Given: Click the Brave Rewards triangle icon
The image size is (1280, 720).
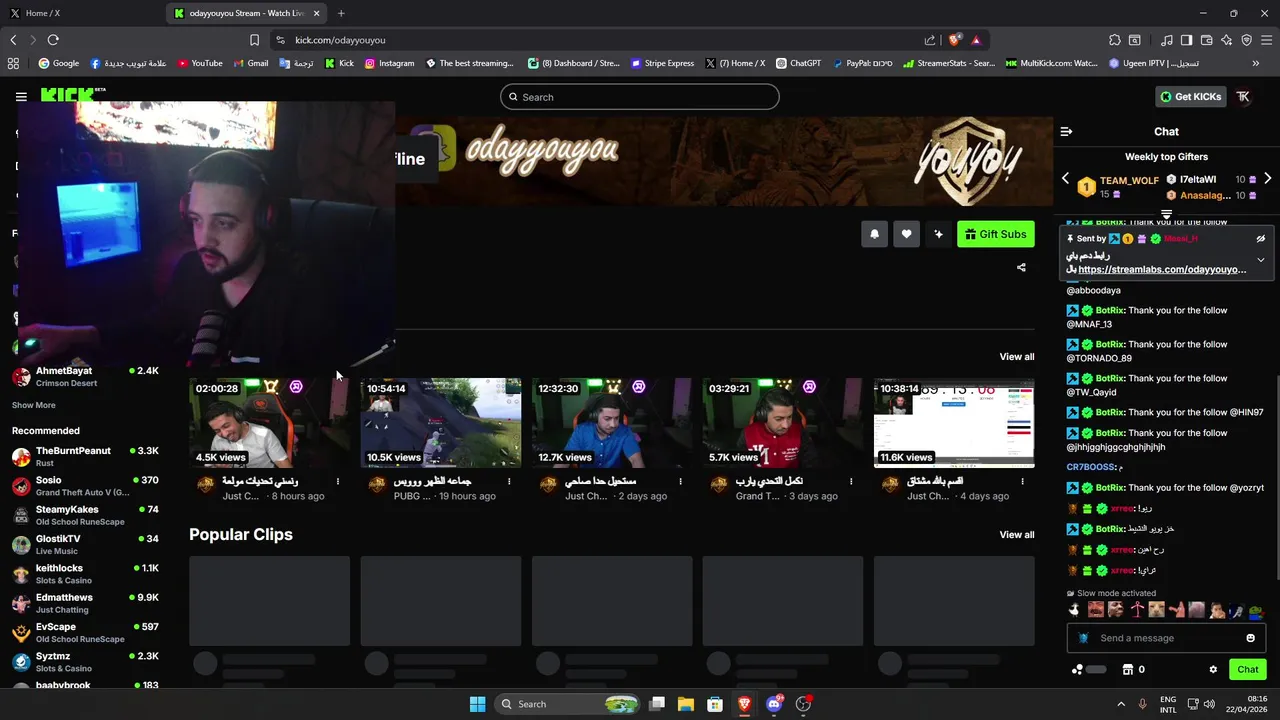Looking at the screenshot, I should click(x=976, y=40).
